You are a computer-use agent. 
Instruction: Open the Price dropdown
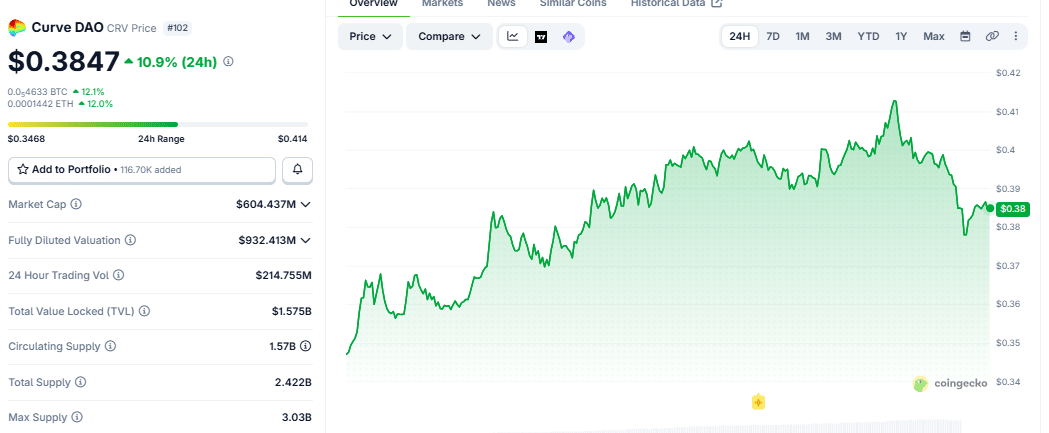tap(371, 37)
